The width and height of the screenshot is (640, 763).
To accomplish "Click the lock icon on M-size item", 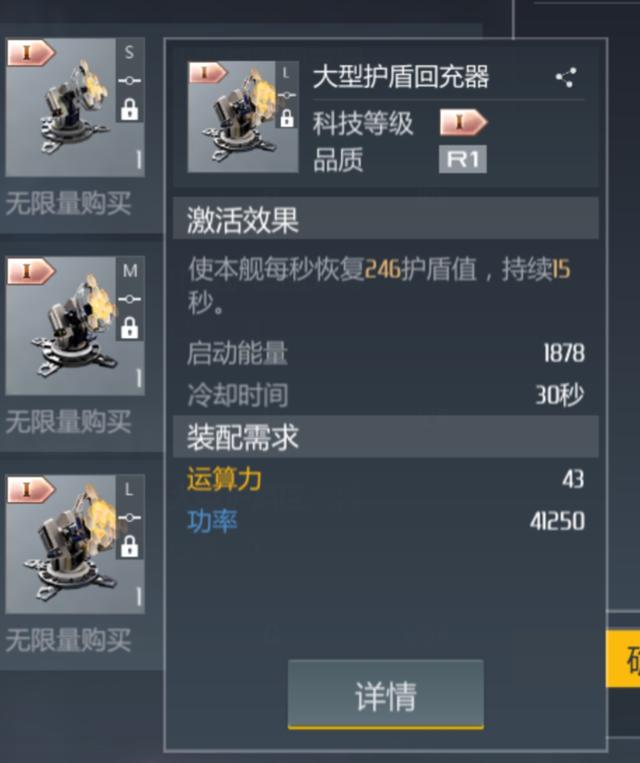I will click(x=129, y=327).
